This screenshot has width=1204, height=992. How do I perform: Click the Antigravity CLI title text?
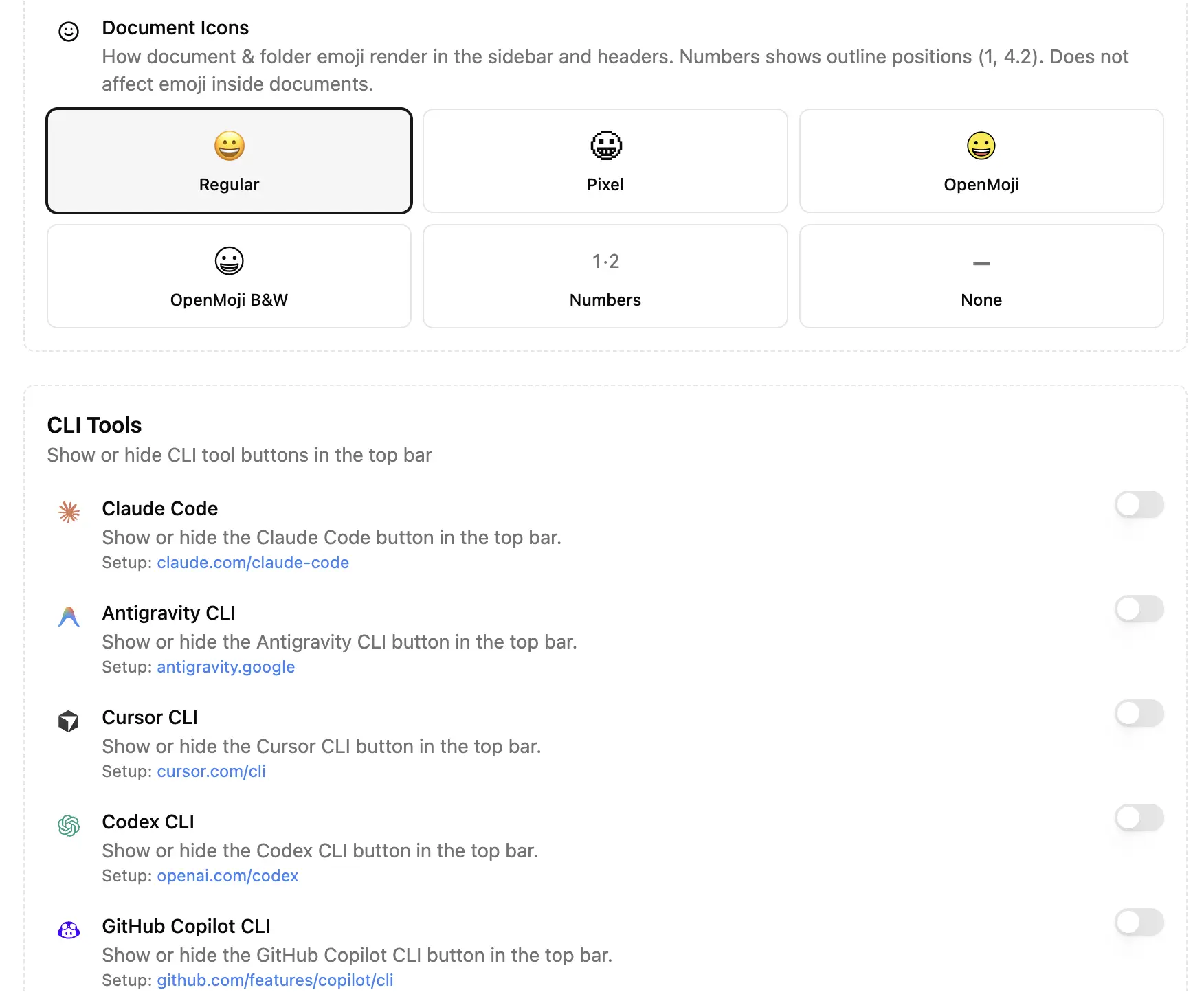[x=168, y=613]
